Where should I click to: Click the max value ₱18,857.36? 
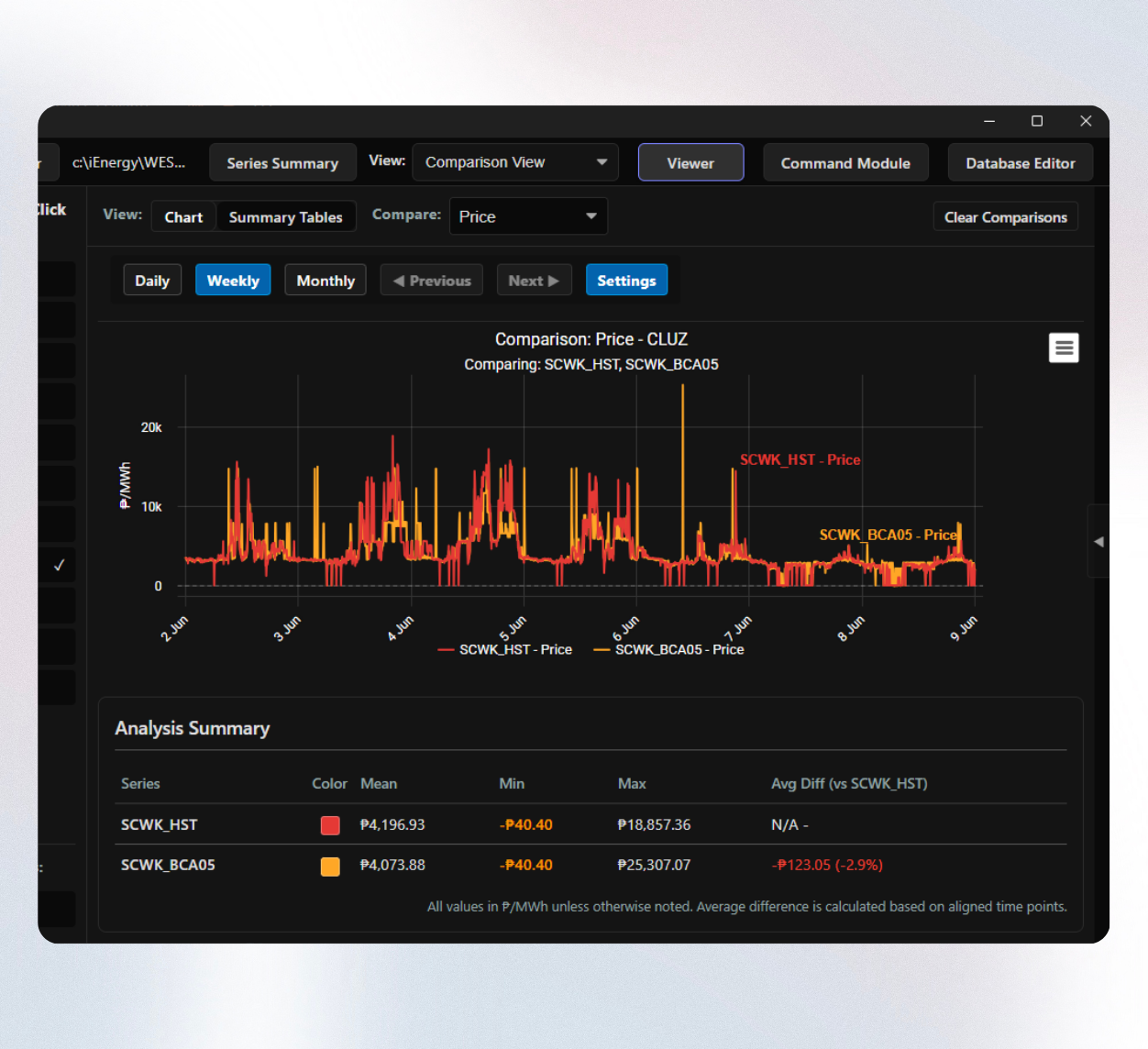click(x=654, y=824)
